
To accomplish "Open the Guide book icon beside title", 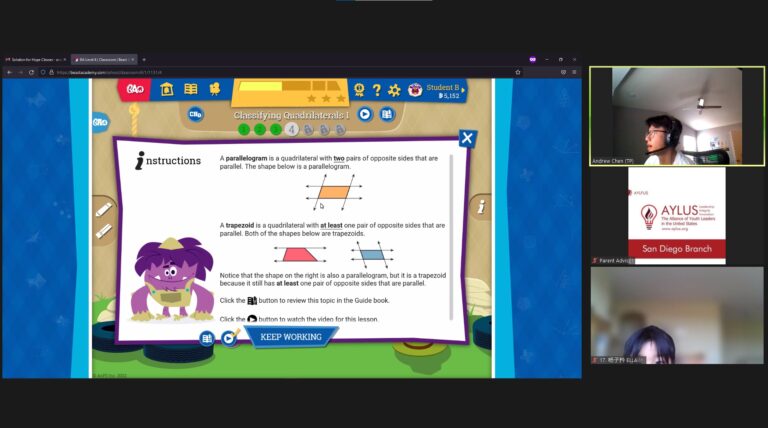I will tap(386, 114).
